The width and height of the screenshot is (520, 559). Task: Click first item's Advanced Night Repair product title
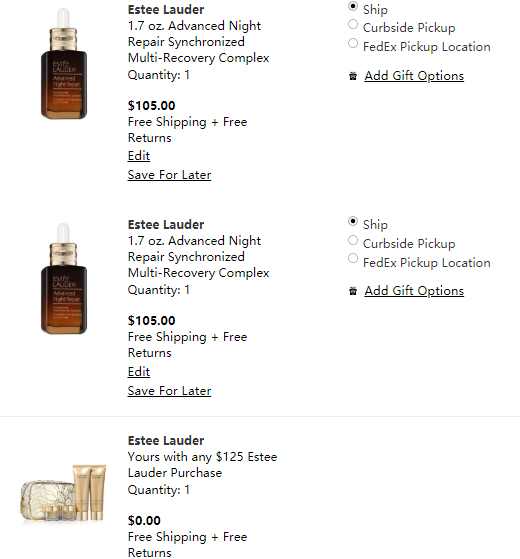pos(198,42)
